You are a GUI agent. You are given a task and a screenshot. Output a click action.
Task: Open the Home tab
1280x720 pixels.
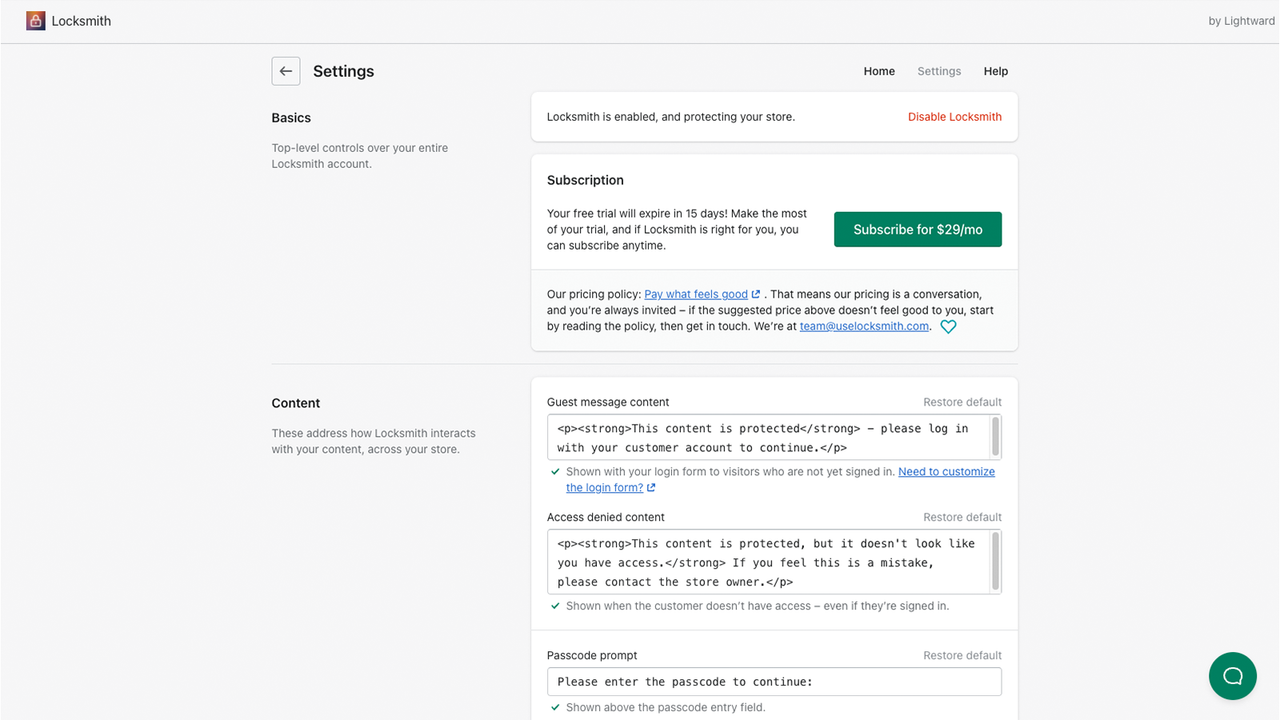[879, 71]
